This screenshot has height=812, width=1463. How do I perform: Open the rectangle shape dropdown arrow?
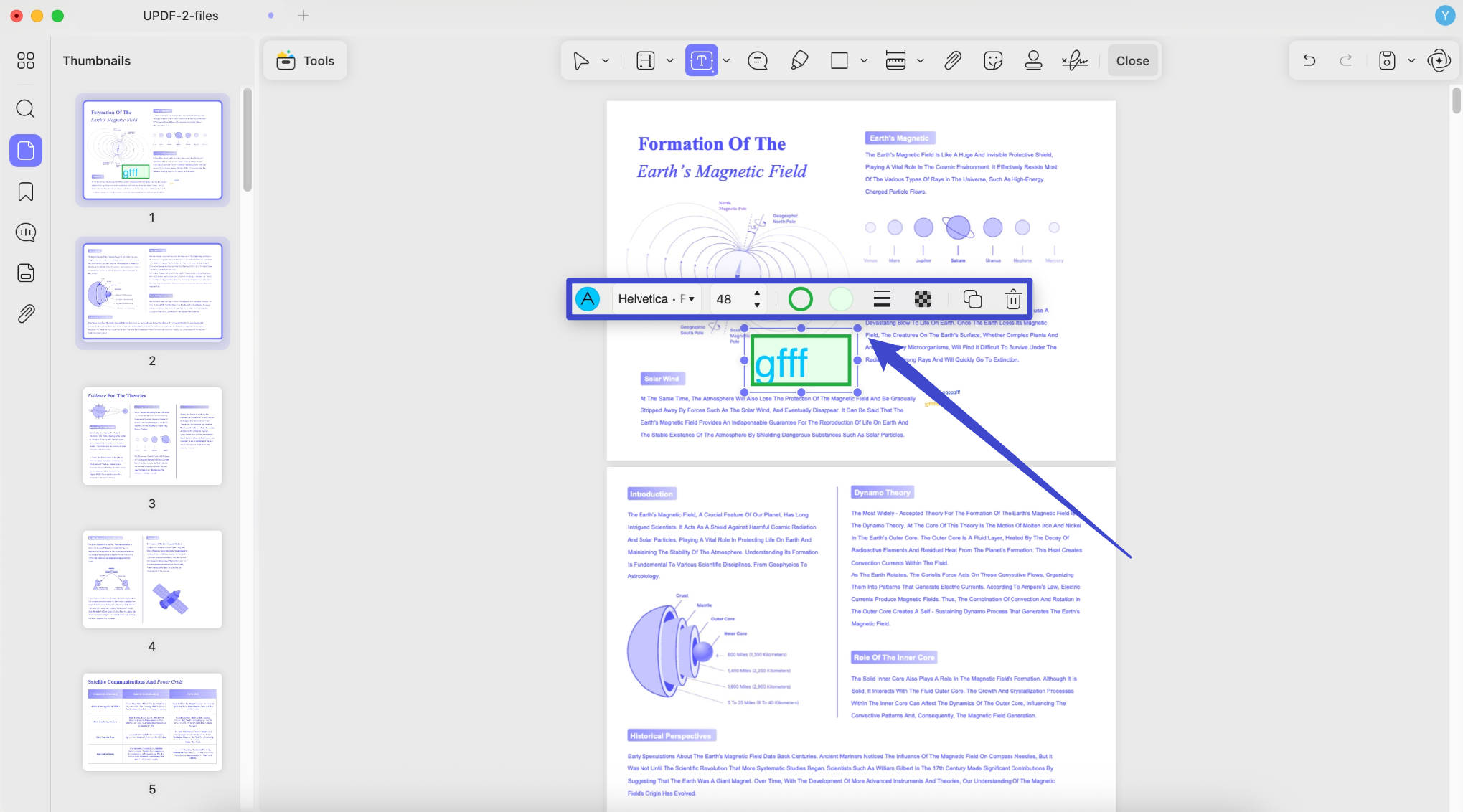click(x=864, y=61)
